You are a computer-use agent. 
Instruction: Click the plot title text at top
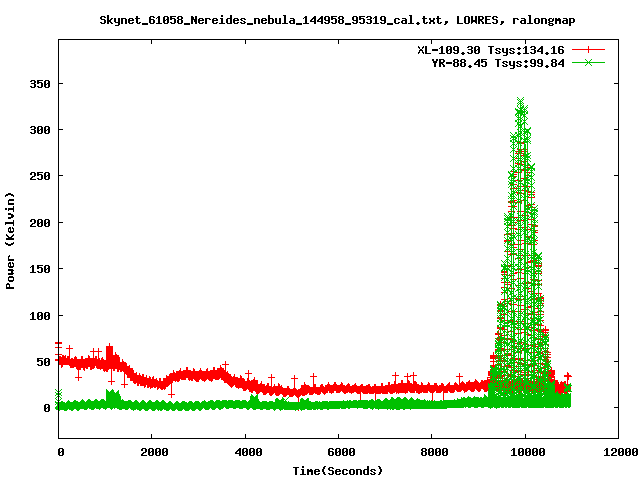[x=337, y=19]
